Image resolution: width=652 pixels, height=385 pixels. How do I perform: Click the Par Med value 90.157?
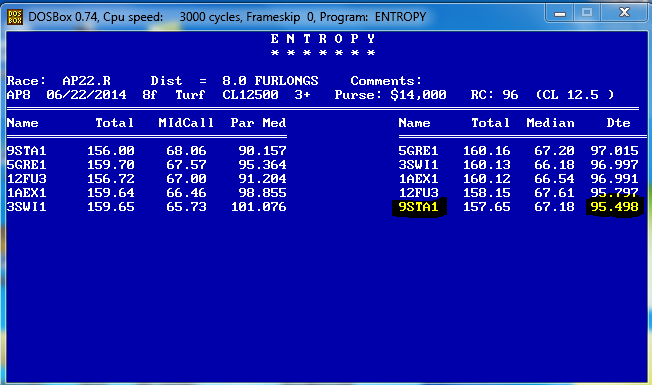click(x=262, y=151)
